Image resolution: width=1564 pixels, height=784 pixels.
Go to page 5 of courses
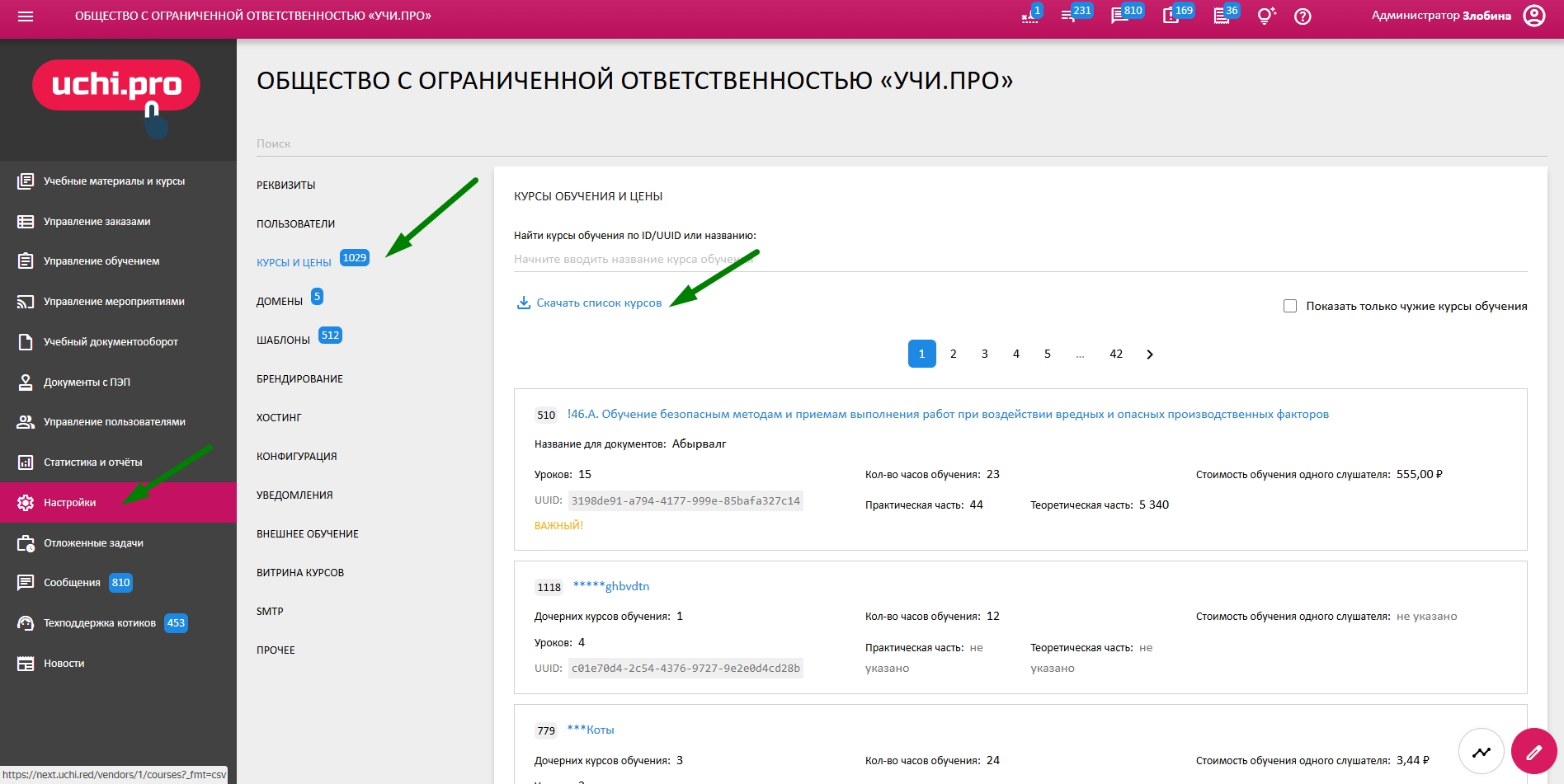(x=1048, y=354)
